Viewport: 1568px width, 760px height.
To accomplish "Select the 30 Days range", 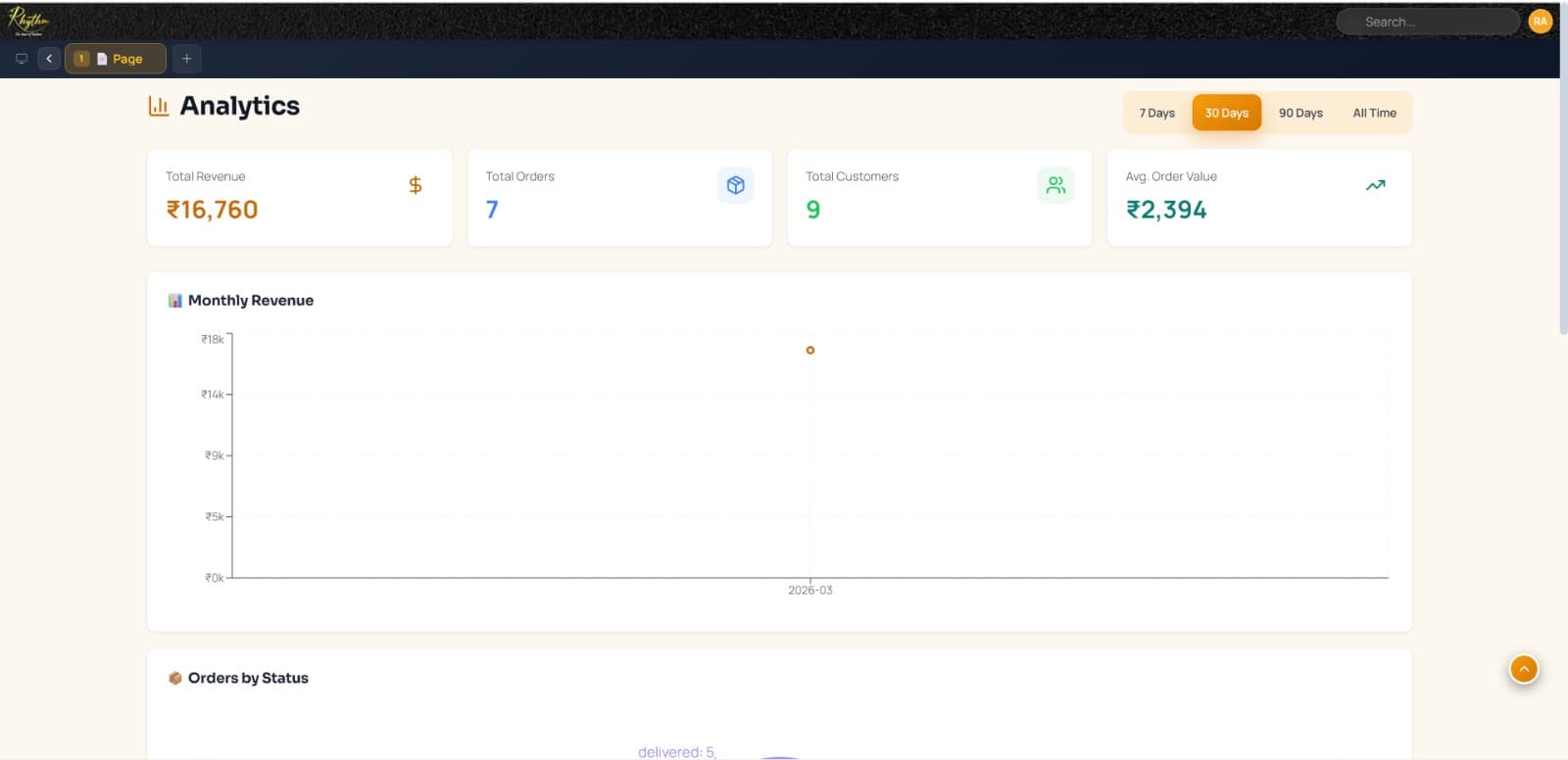I will [x=1226, y=113].
